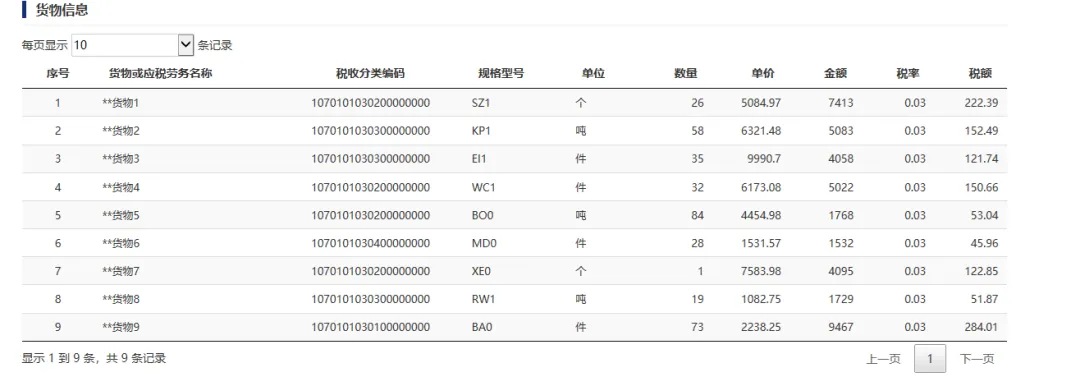Go to the next page 下一页

click(x=977, y=358)
